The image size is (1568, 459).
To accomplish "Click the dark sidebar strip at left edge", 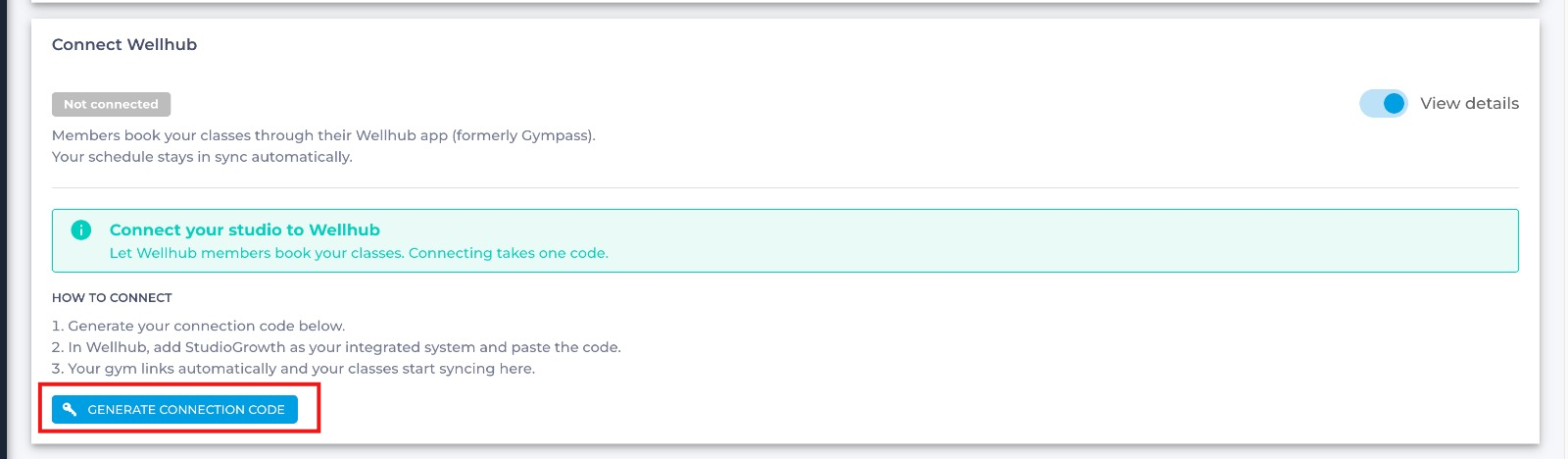I will [3, 229].
